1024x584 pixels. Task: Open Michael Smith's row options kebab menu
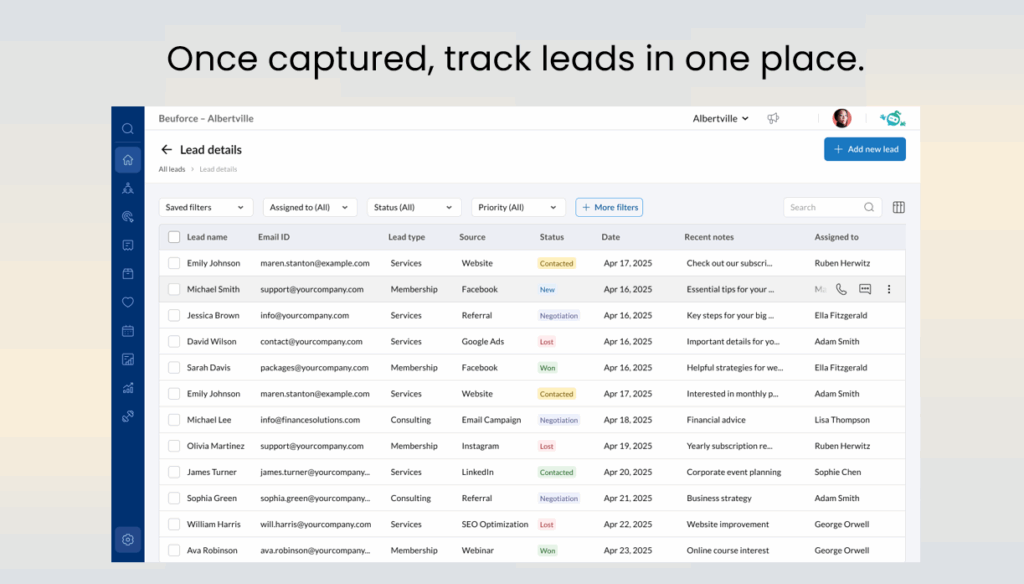pos(889,289)
